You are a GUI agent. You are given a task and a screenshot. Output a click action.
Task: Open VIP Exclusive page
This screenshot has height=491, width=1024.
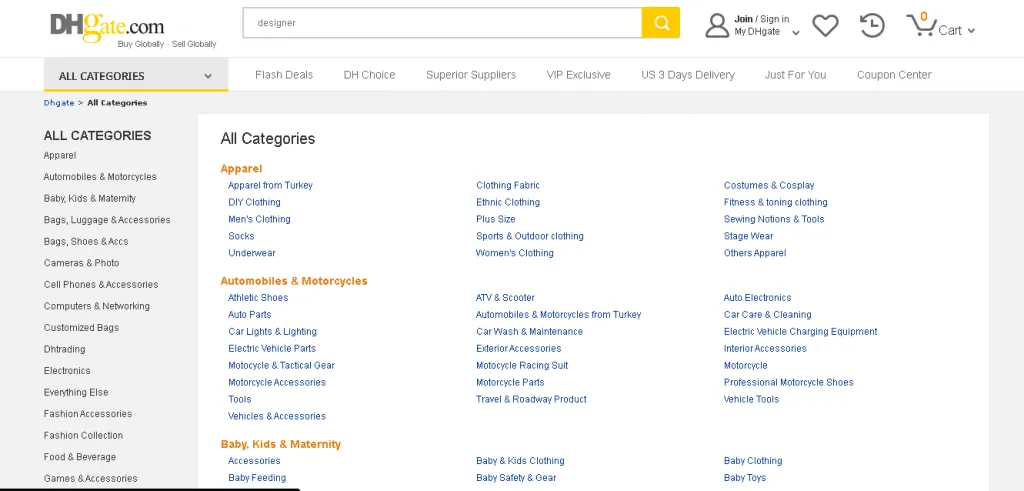point(579,75)
